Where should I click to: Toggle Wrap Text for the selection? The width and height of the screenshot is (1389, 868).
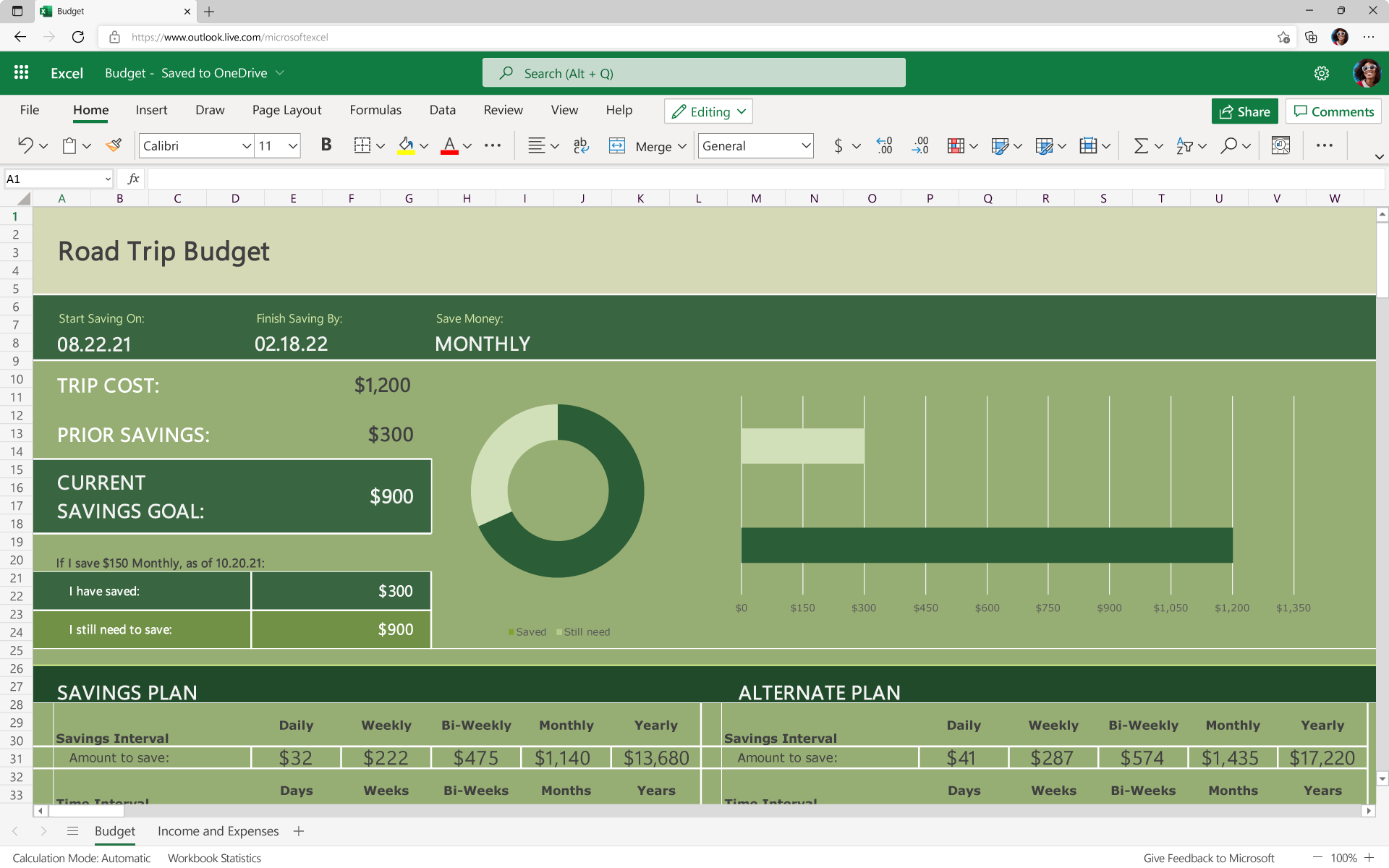click(580, 145)
